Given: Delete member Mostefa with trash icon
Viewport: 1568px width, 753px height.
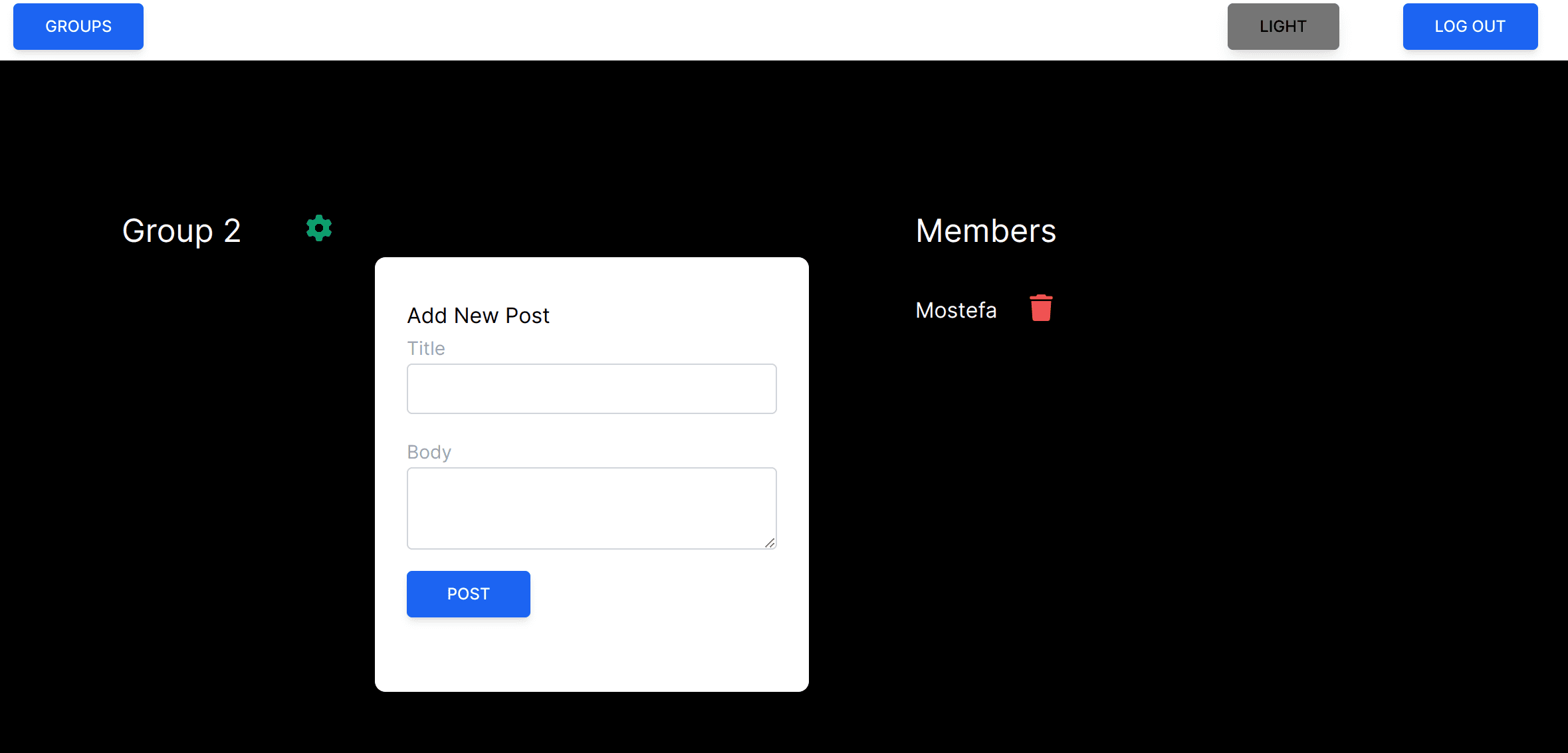Looking at the screenshot, I should [1041, 308].
